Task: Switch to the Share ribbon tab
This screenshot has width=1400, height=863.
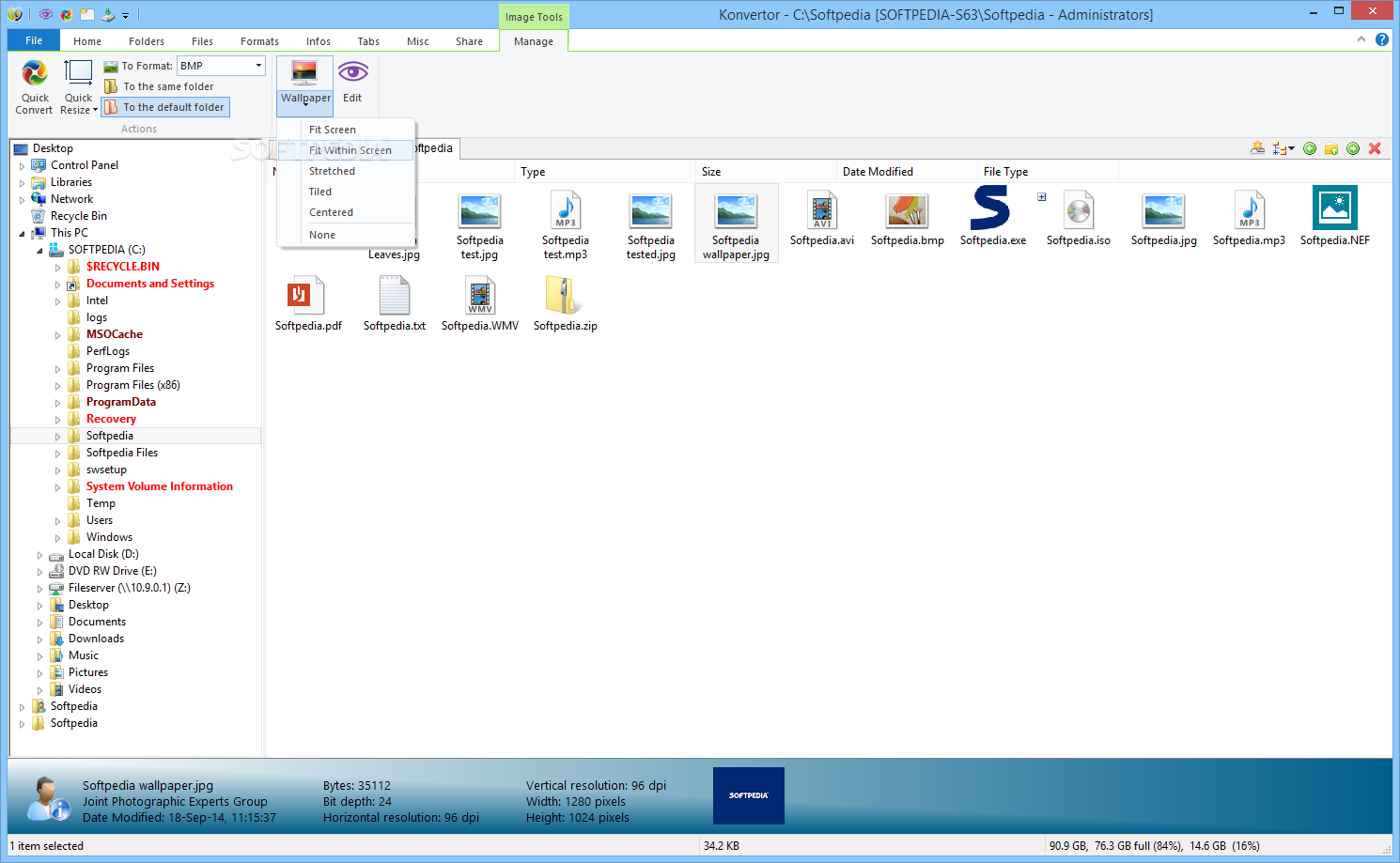Action: tap(469, 41)
